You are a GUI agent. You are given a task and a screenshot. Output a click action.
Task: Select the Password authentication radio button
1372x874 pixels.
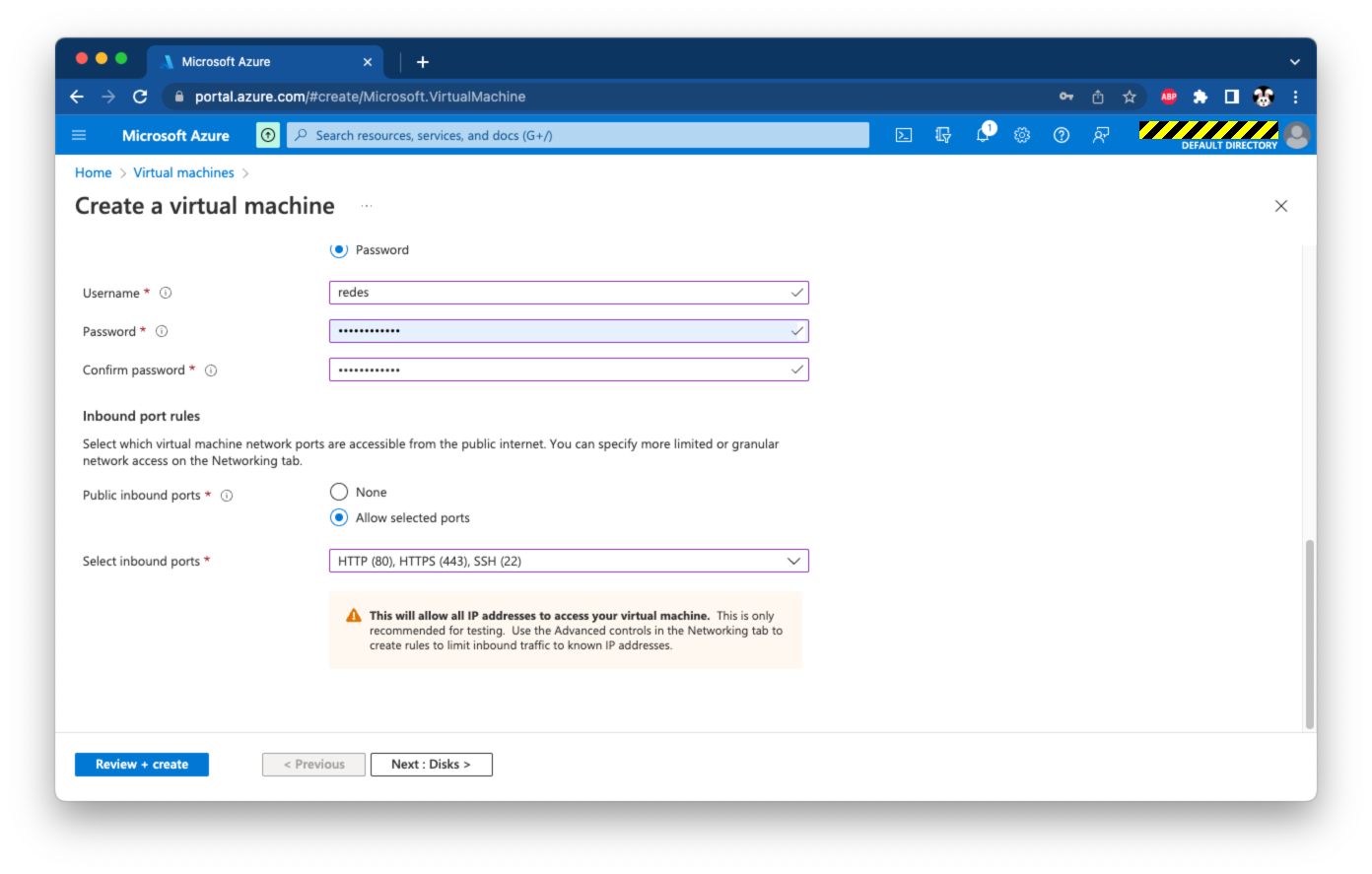click(339, 250)
